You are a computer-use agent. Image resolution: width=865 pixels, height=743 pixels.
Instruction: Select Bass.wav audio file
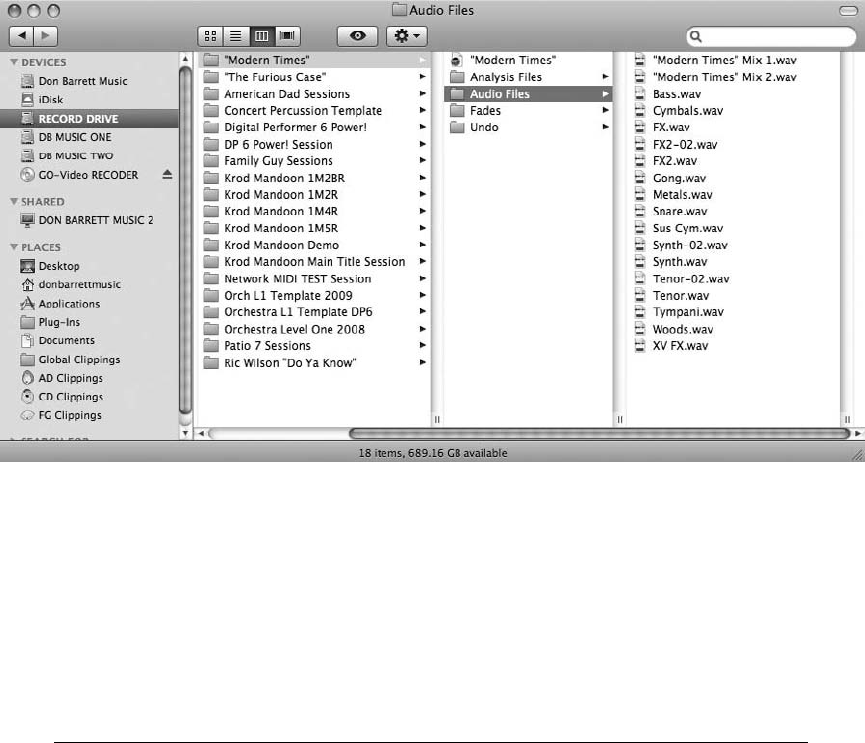click(x=734, y=94)
